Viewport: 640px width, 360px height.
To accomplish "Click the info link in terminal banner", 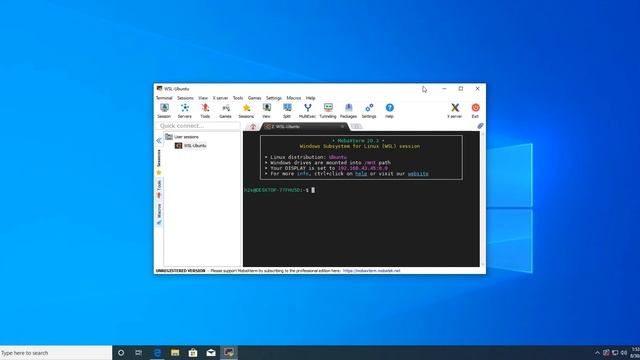I will (302, 173).
